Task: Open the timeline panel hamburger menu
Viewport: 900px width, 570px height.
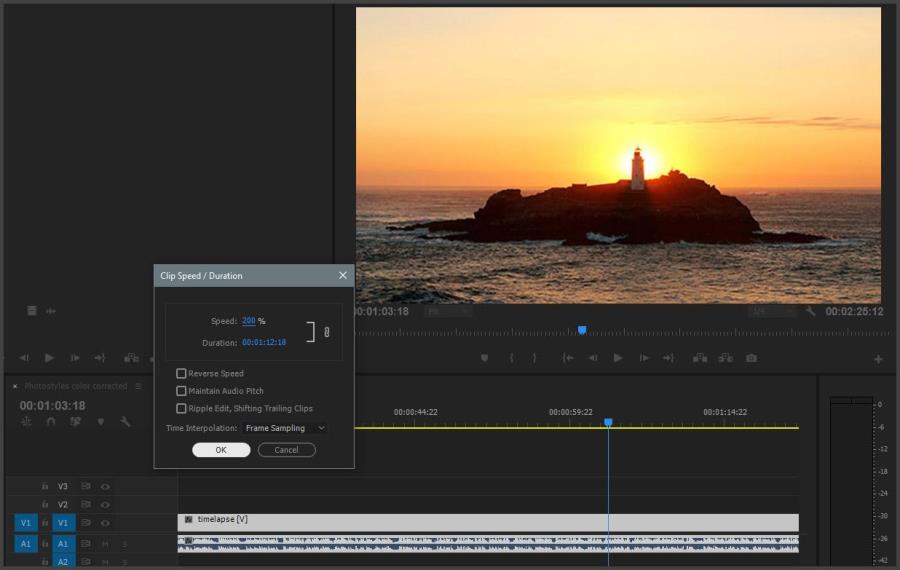Action: coord(138,386)
